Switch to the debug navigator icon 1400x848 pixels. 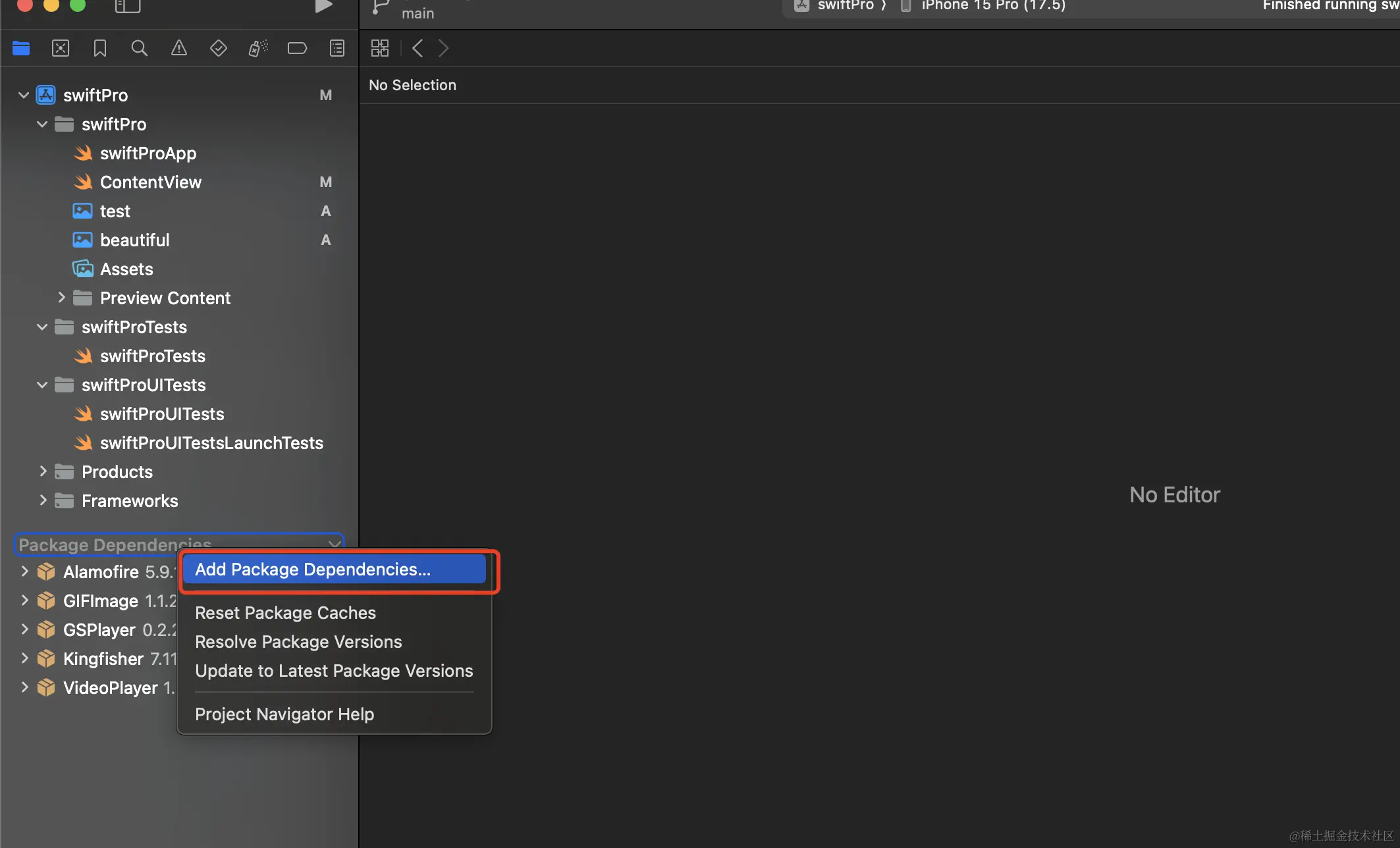click(257, 48)
